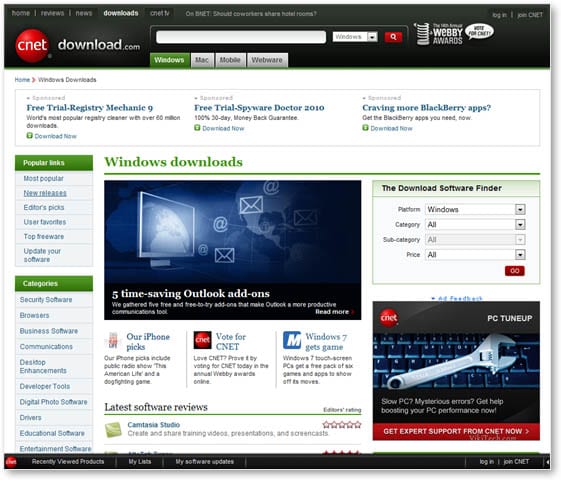Open the Digital Photo Software category
561x480 pixels.
(54, 402)
